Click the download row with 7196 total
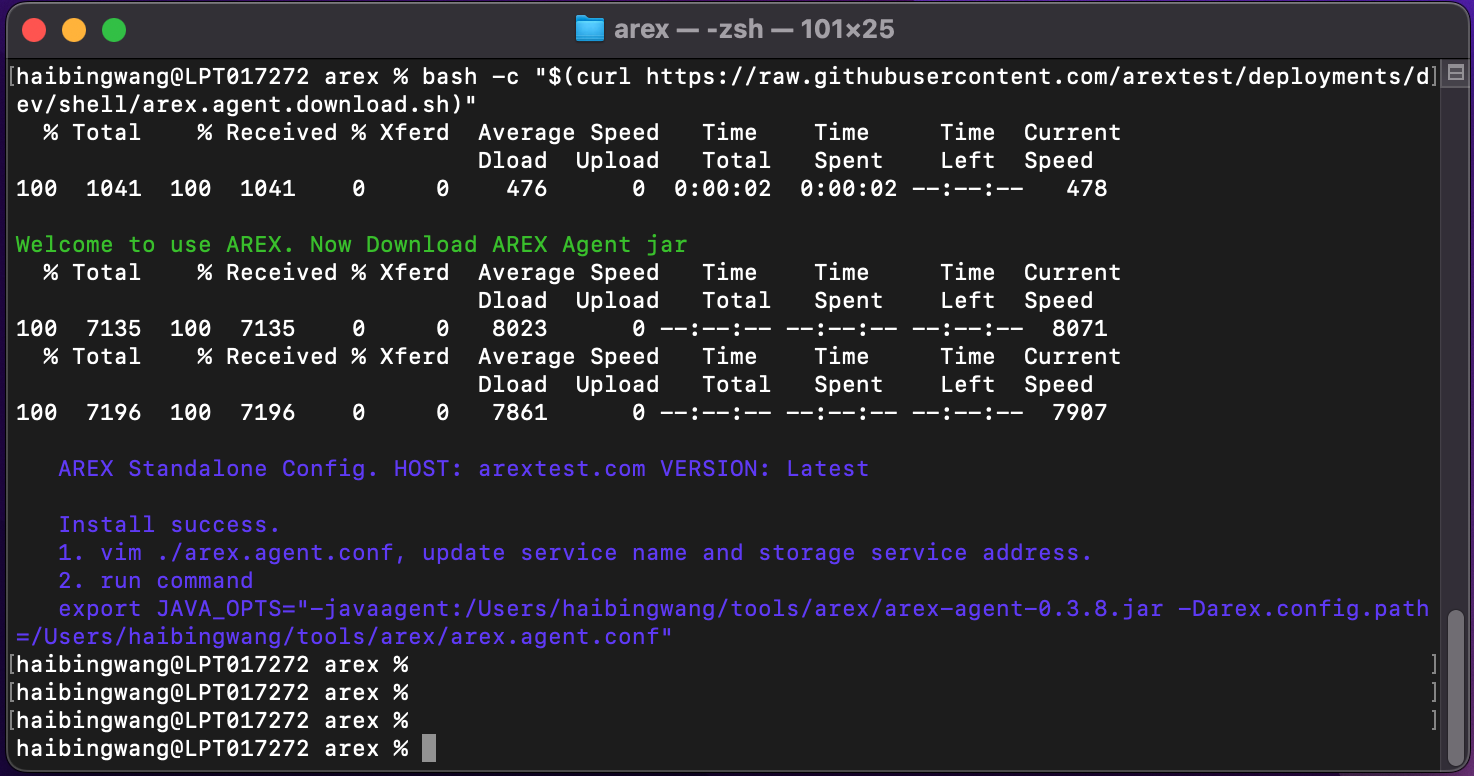 (x=562, y=412)
